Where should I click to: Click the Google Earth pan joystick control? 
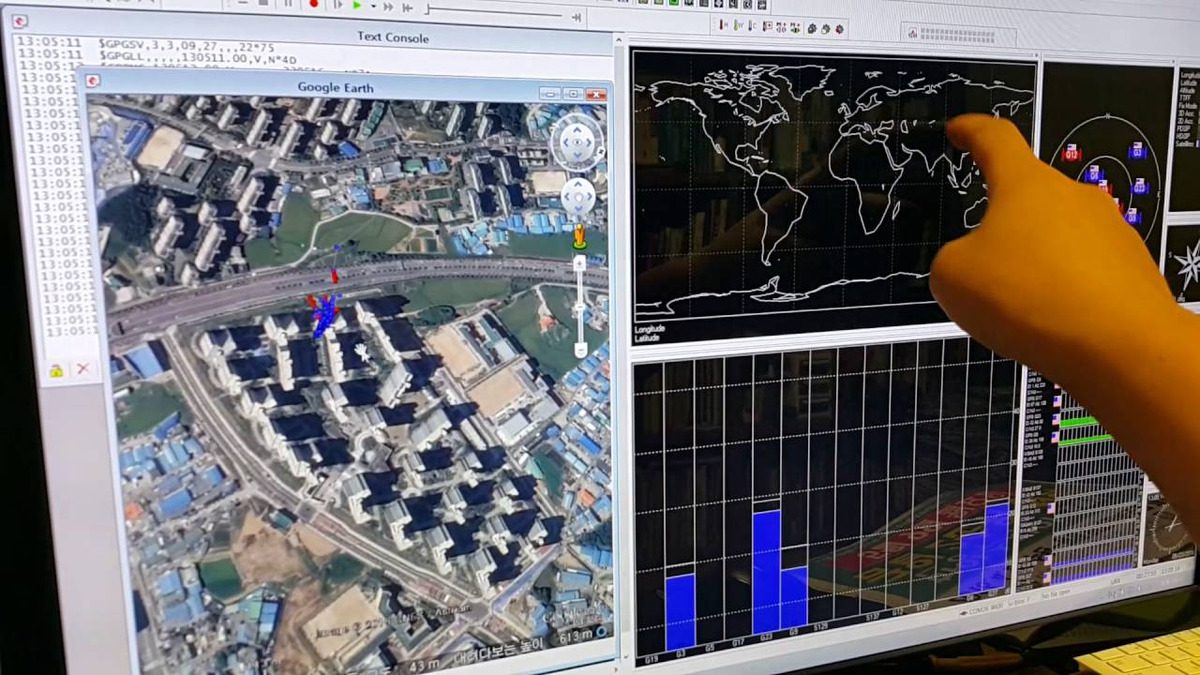578,197
